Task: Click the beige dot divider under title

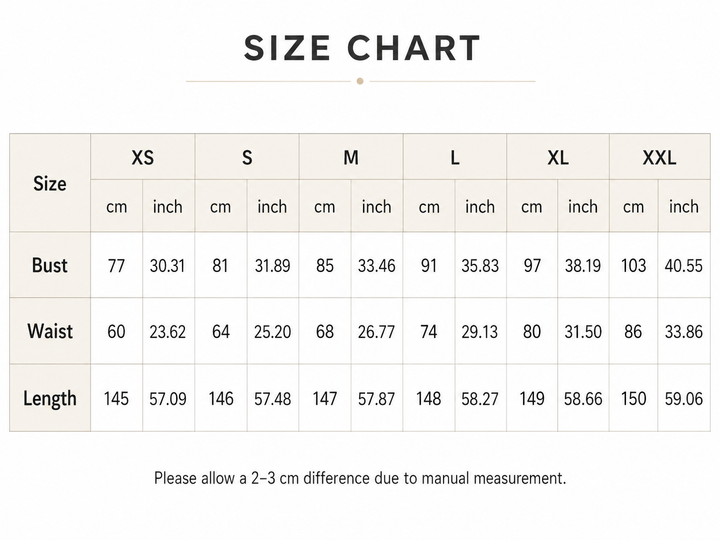Action: (360, 81)
